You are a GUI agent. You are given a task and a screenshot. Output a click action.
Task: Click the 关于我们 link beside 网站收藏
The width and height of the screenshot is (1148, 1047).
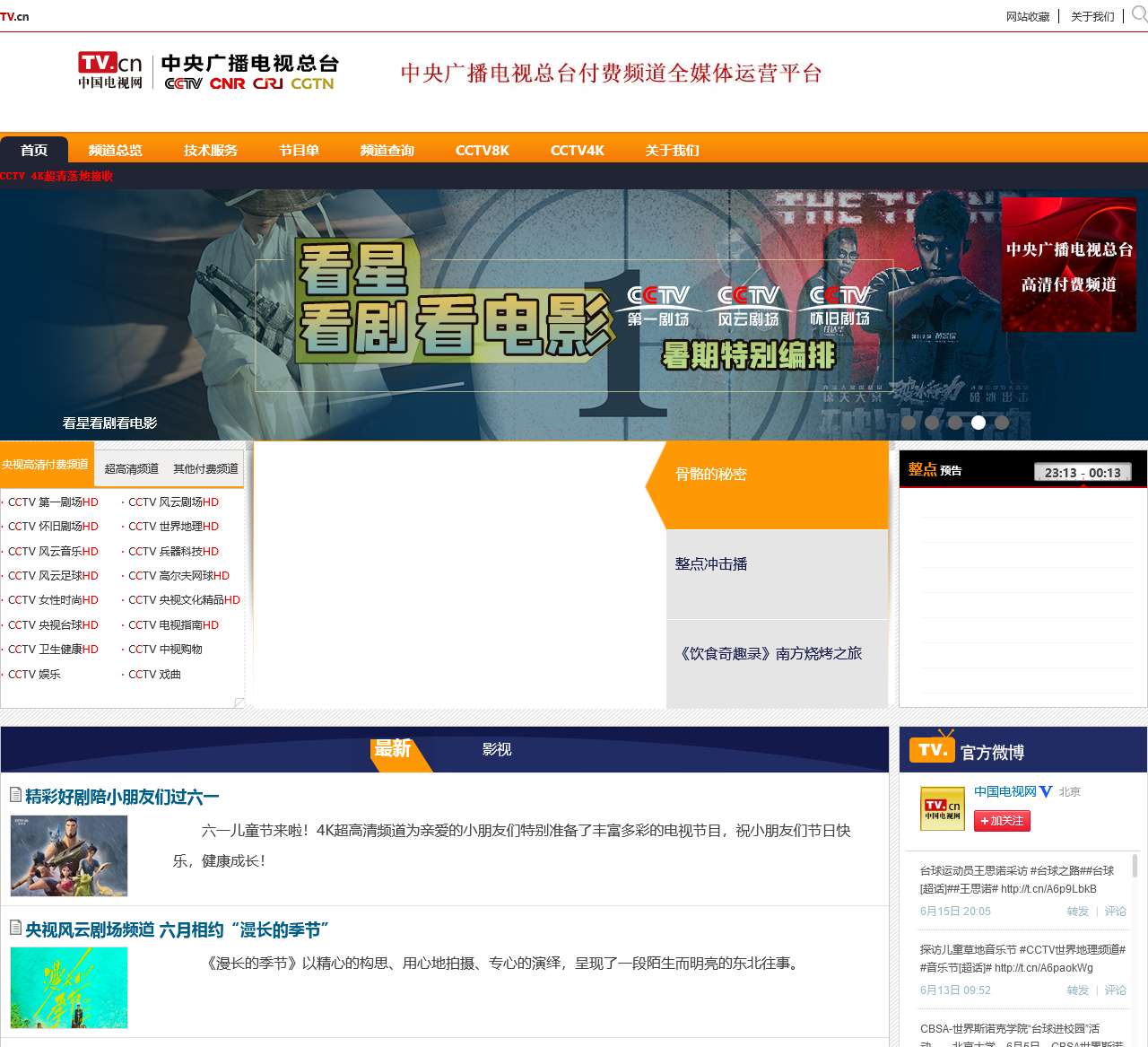1092,16
